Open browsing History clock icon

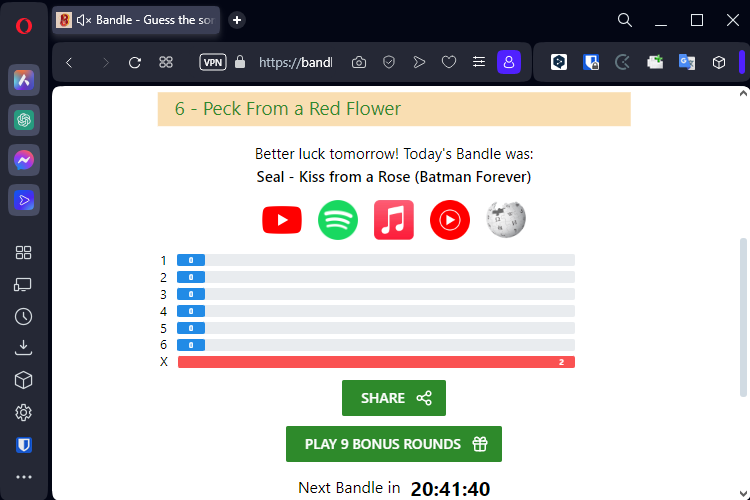tap(23, 317)
